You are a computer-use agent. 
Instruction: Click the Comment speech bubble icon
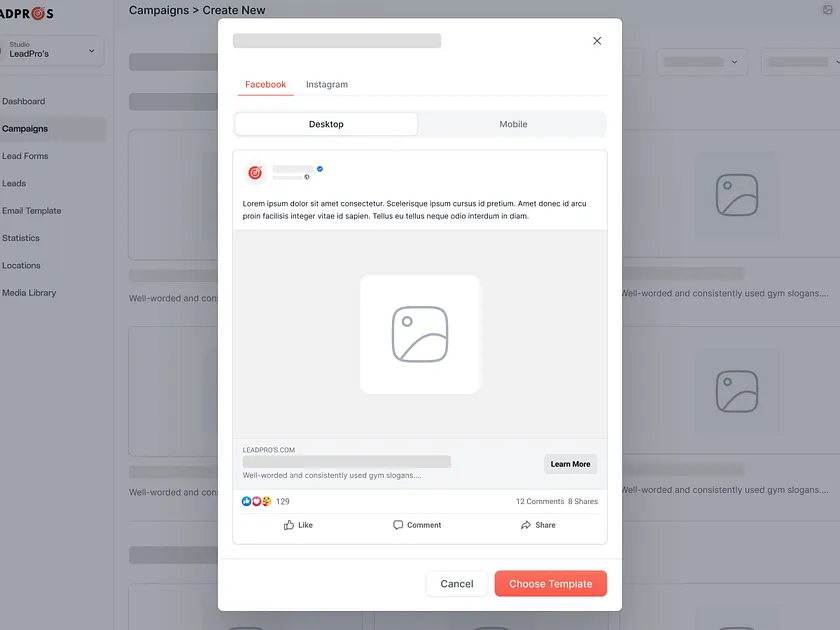tap(400, 525)
